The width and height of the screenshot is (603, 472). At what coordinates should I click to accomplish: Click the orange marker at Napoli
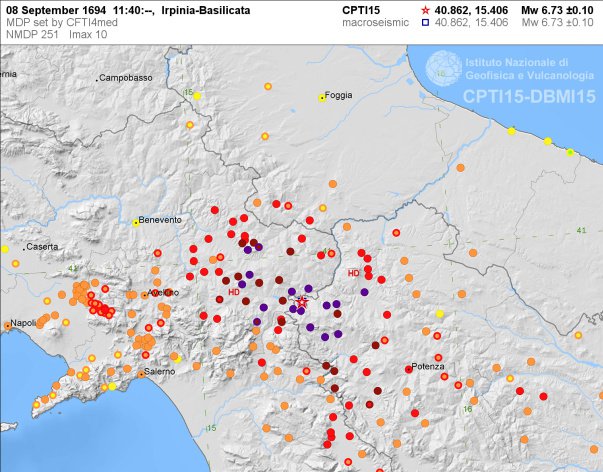(9, 325)
